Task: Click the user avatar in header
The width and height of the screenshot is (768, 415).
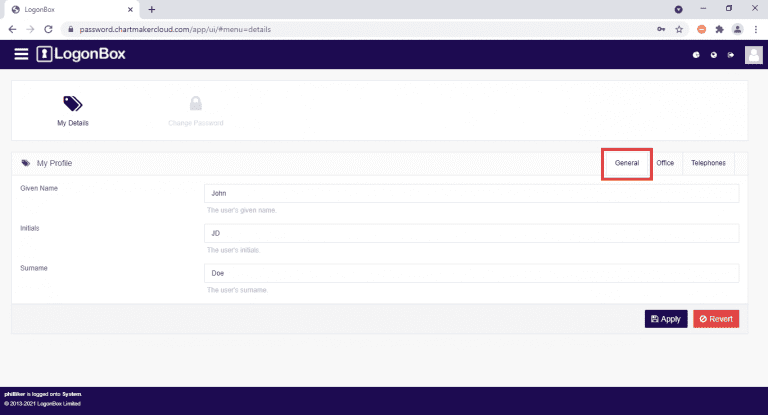Action: pyautogui.click(x=754, y=54)
